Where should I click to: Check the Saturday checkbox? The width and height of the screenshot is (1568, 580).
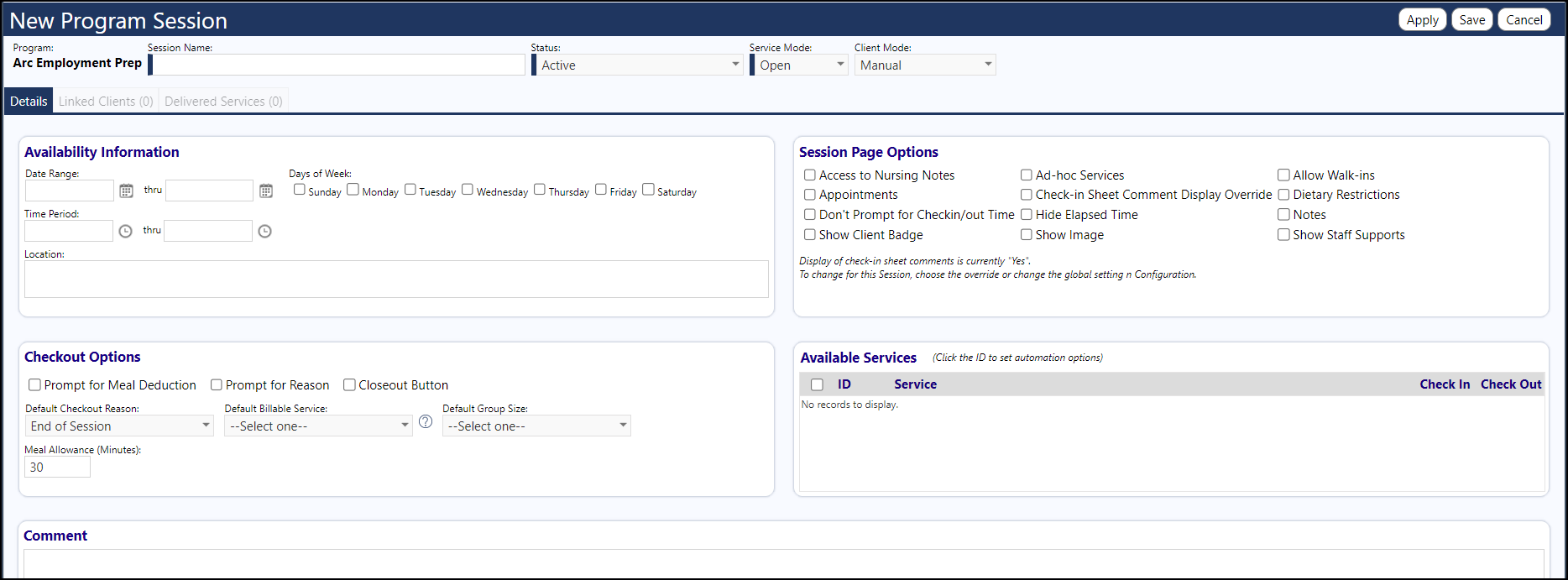point(648,190)
